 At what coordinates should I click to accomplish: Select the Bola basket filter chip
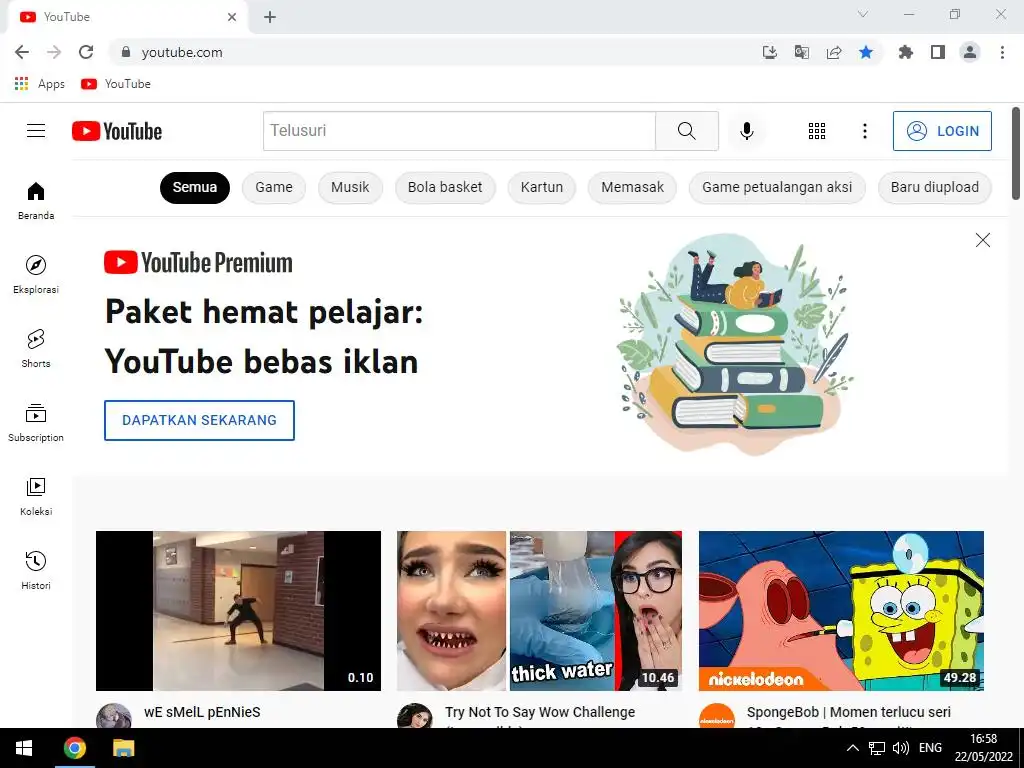(x=445, y=187)
